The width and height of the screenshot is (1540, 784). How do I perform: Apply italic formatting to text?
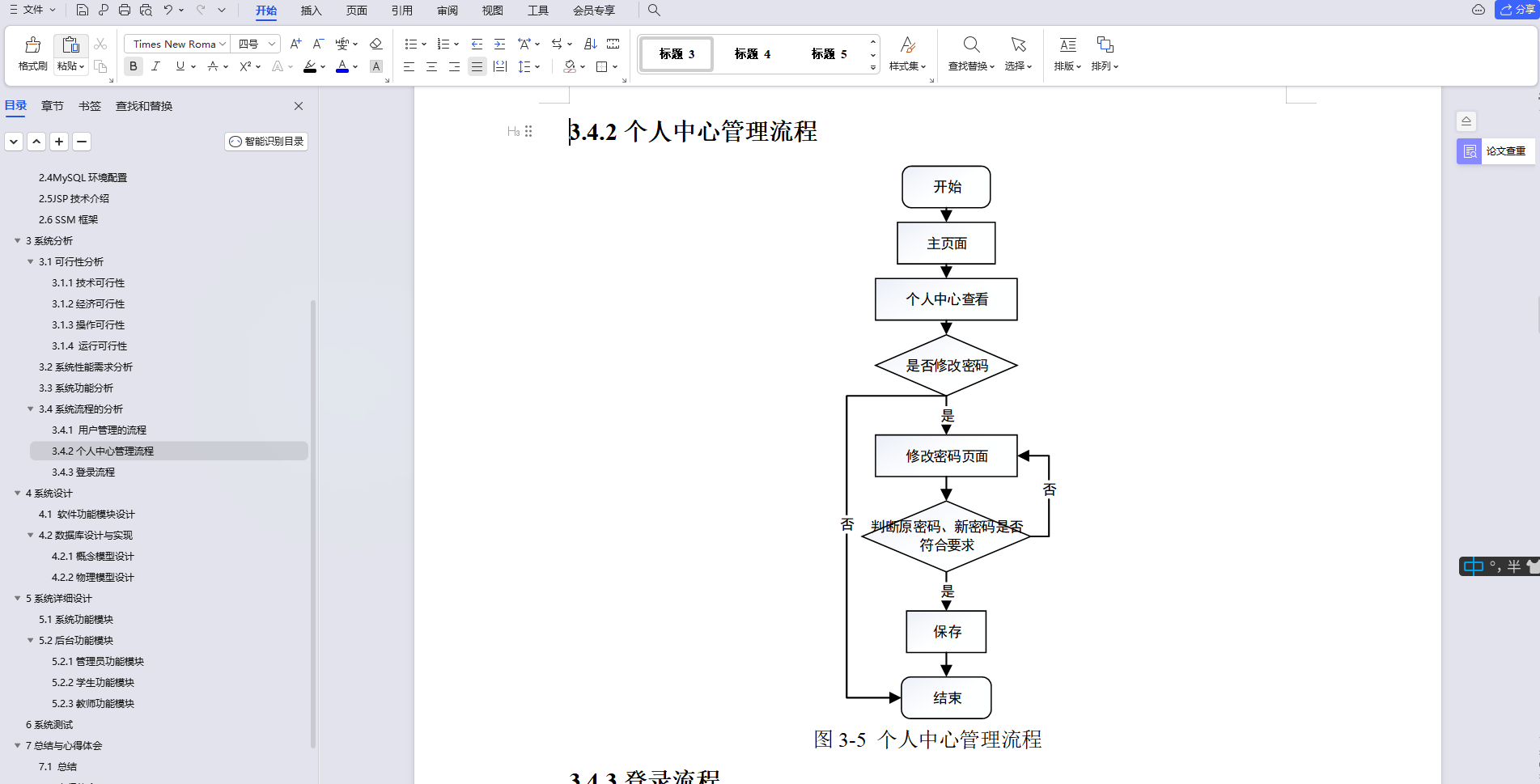tap(155, 66)
